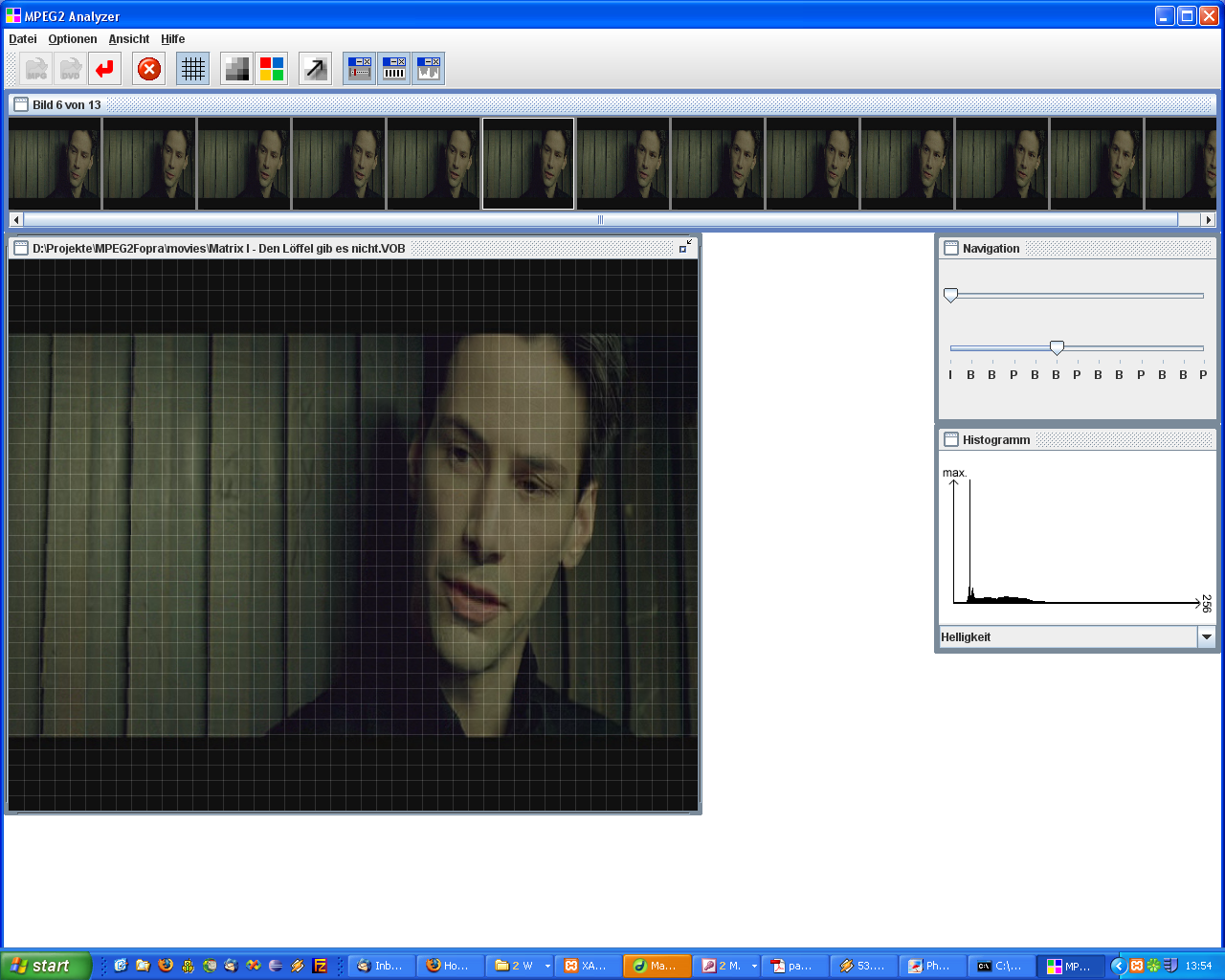Open the Ansicht menu
This screenshot has height=980, width=1225.
point(129,39)
